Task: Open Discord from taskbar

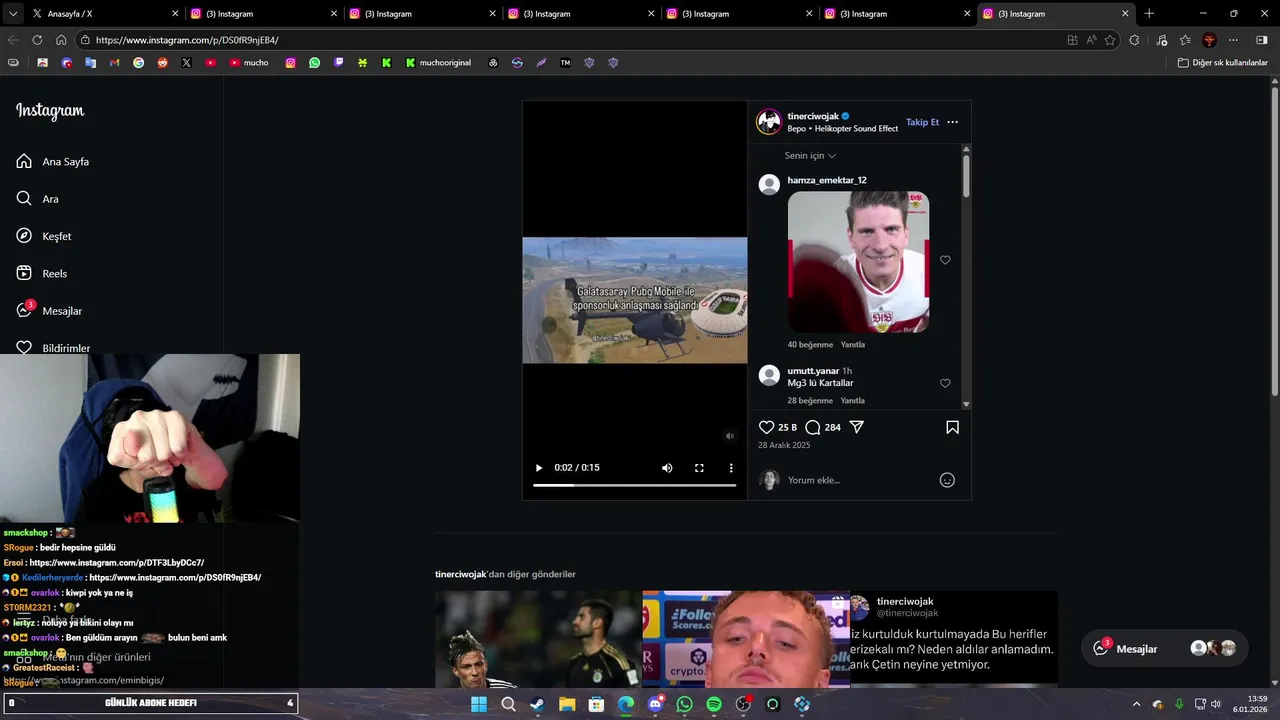Action: point(655,704)
